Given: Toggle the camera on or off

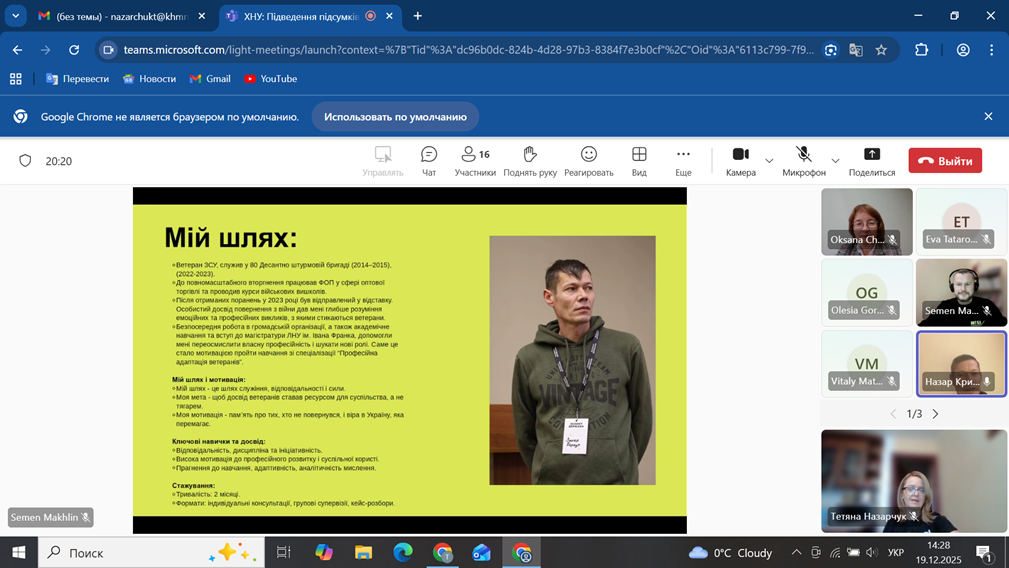Looking at the screenshot, I should [740, 160].
